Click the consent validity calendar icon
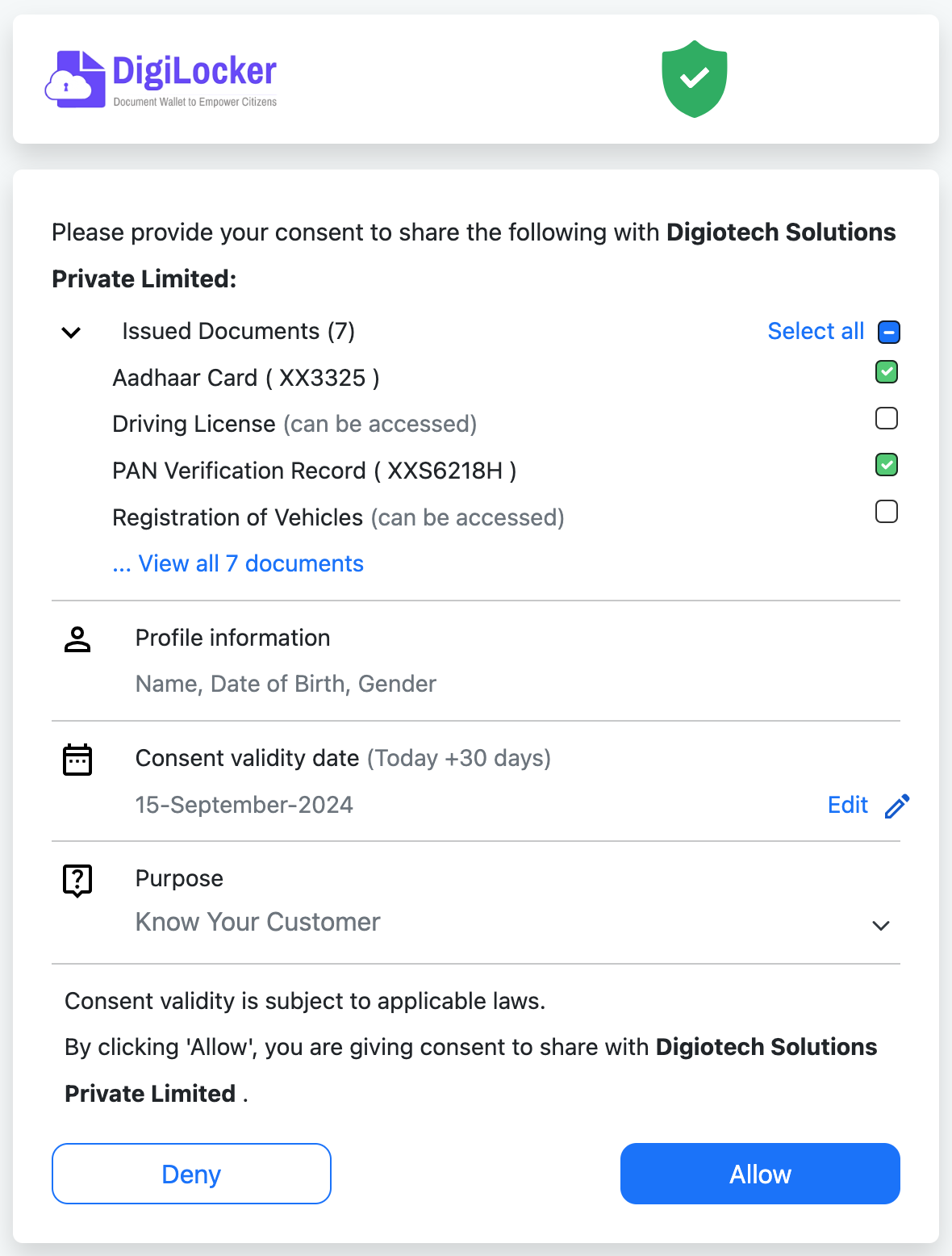 pos(77,760)
